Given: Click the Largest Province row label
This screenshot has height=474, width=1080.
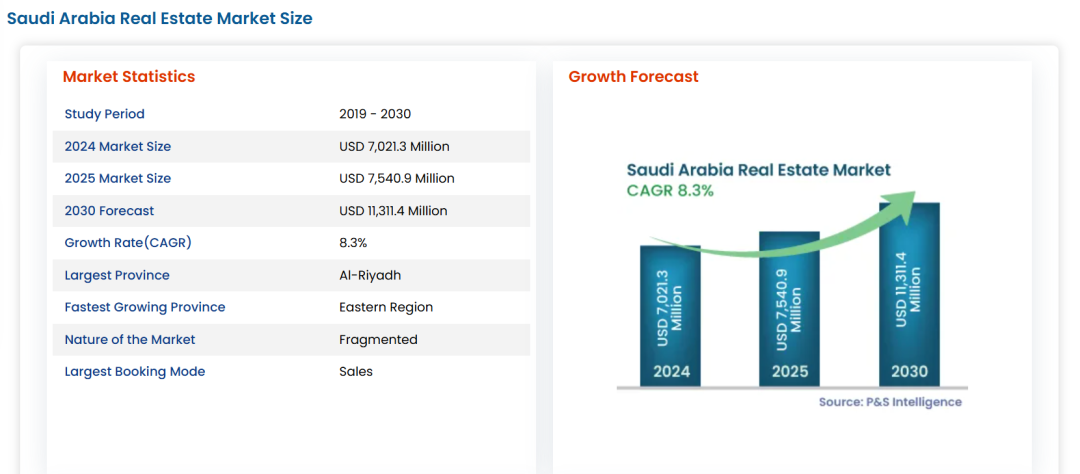Looking at the screenshot, I should (x=117, y=275).
